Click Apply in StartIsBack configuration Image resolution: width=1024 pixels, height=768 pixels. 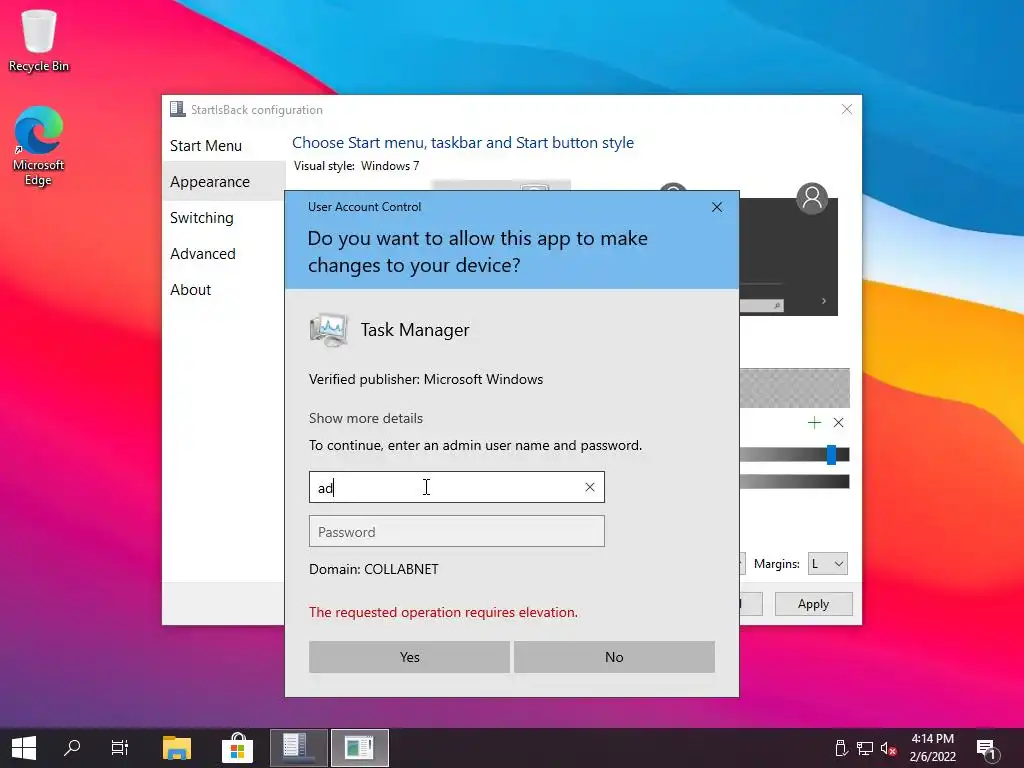(813, 604)
